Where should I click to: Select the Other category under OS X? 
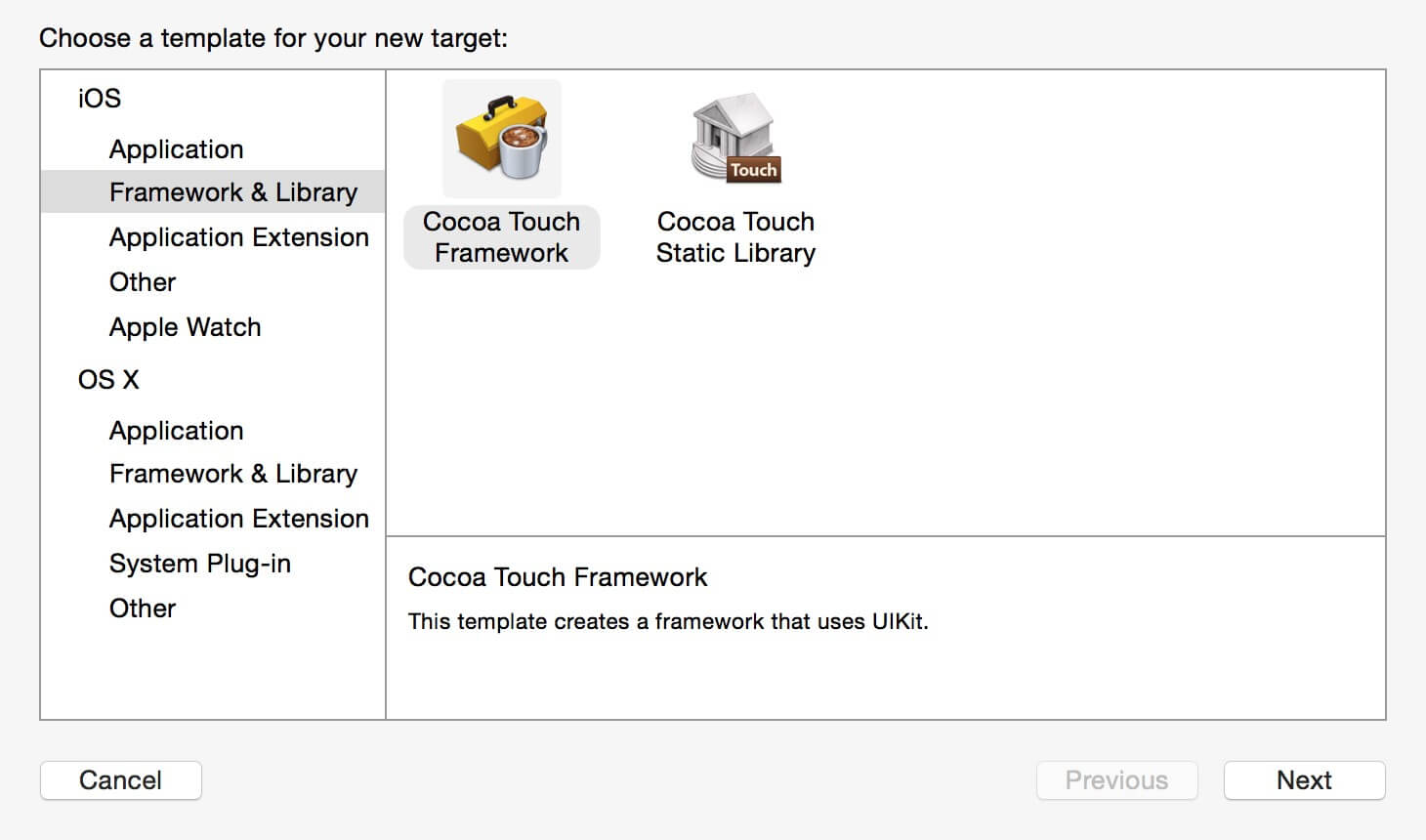tap(143, 609)
